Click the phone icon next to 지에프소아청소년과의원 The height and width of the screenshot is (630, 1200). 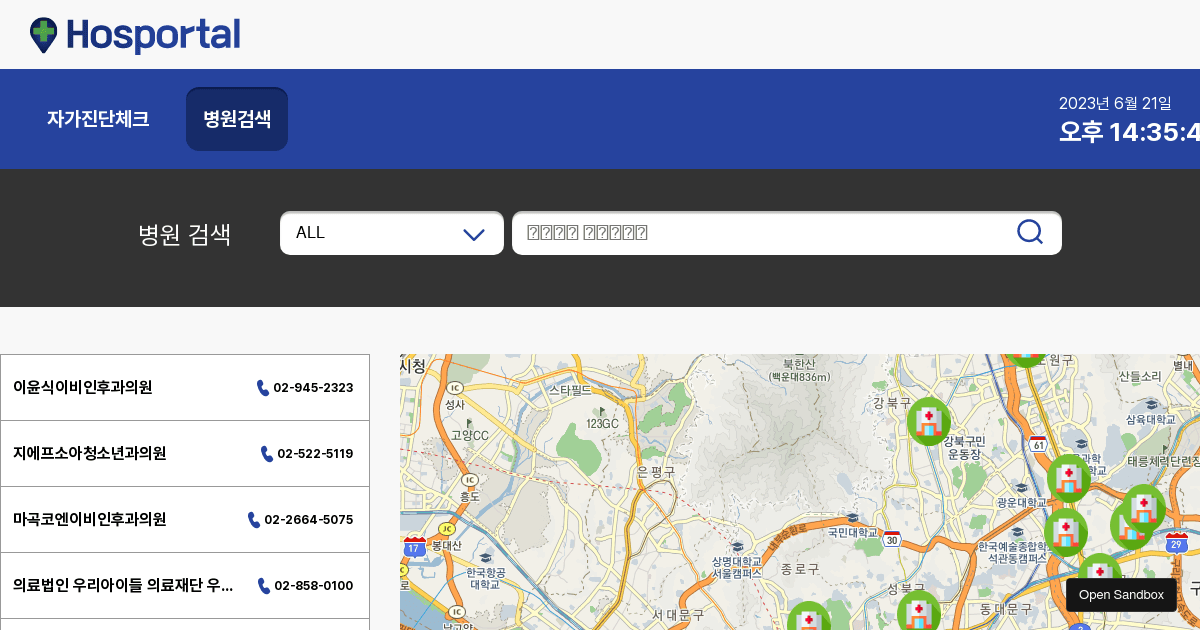click(267, 453)
